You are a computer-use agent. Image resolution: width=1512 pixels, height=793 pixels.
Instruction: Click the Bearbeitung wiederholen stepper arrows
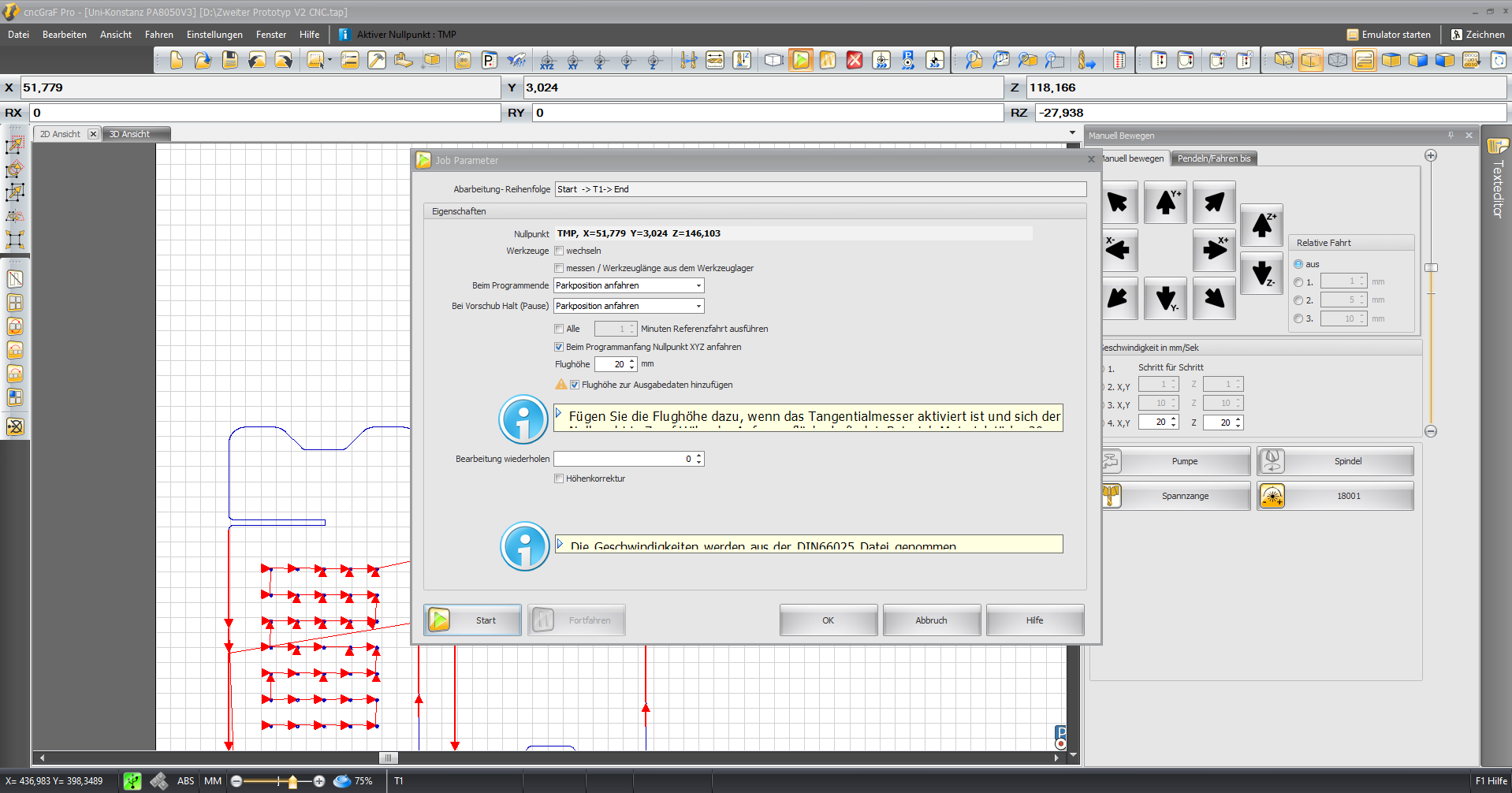(698, 459)
